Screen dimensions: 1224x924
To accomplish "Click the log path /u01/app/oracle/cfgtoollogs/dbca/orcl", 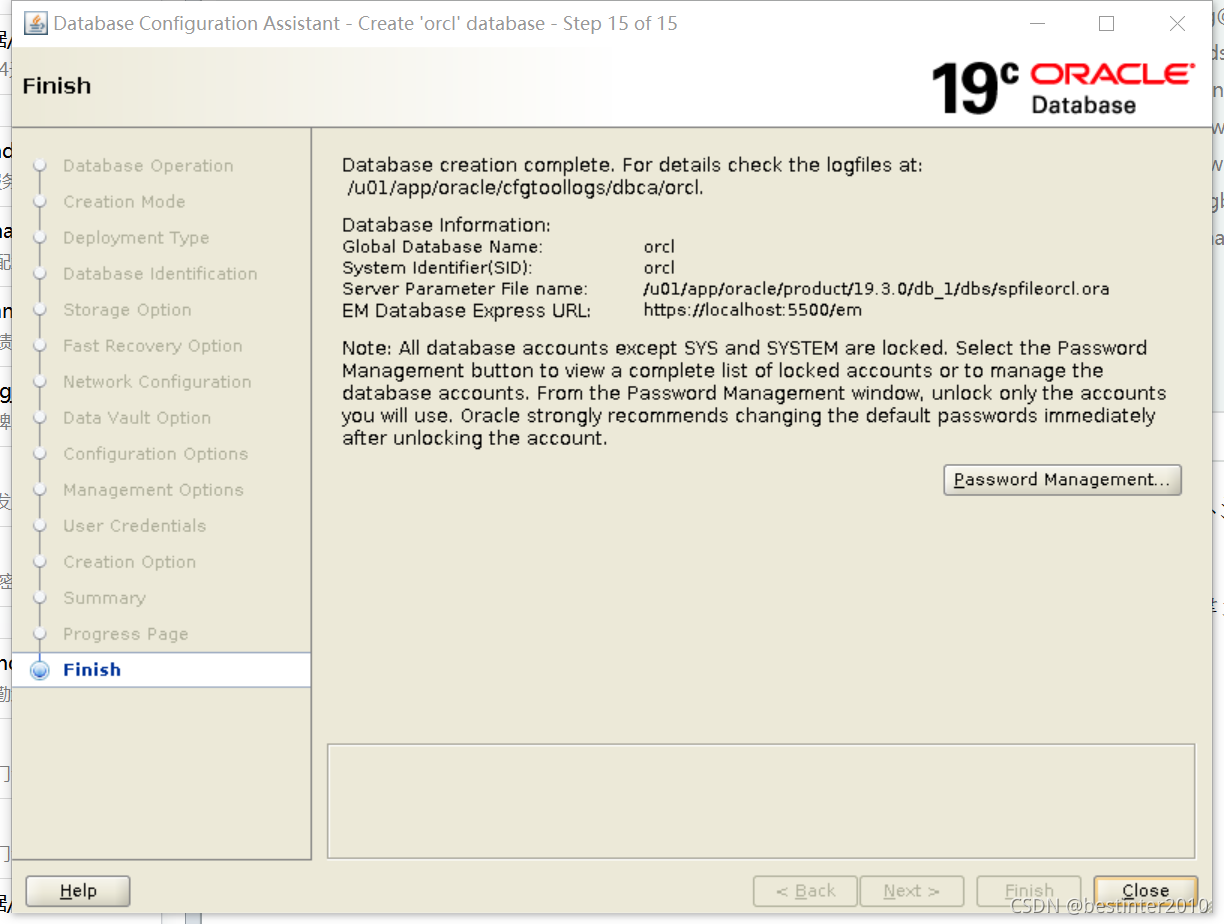I will (x=525, y=188).
